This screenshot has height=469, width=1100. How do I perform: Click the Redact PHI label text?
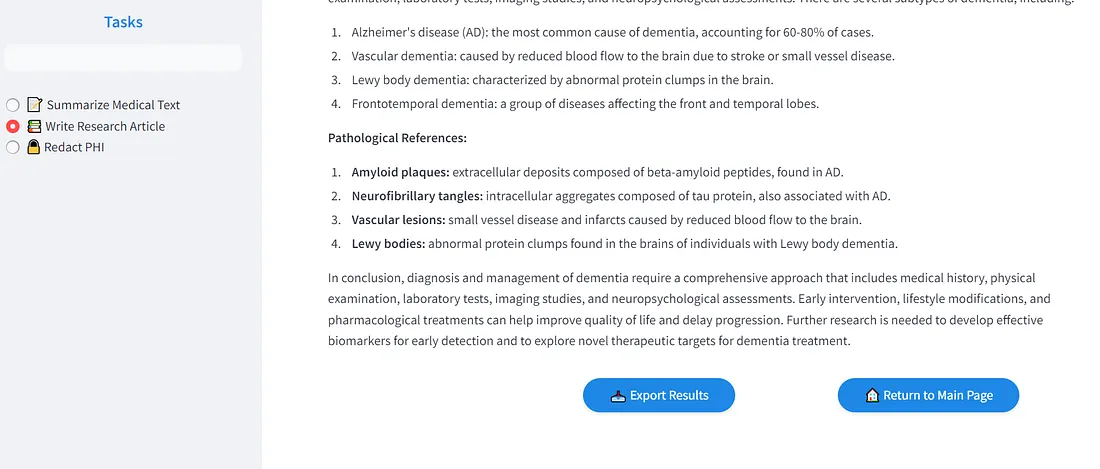[74, 148]
